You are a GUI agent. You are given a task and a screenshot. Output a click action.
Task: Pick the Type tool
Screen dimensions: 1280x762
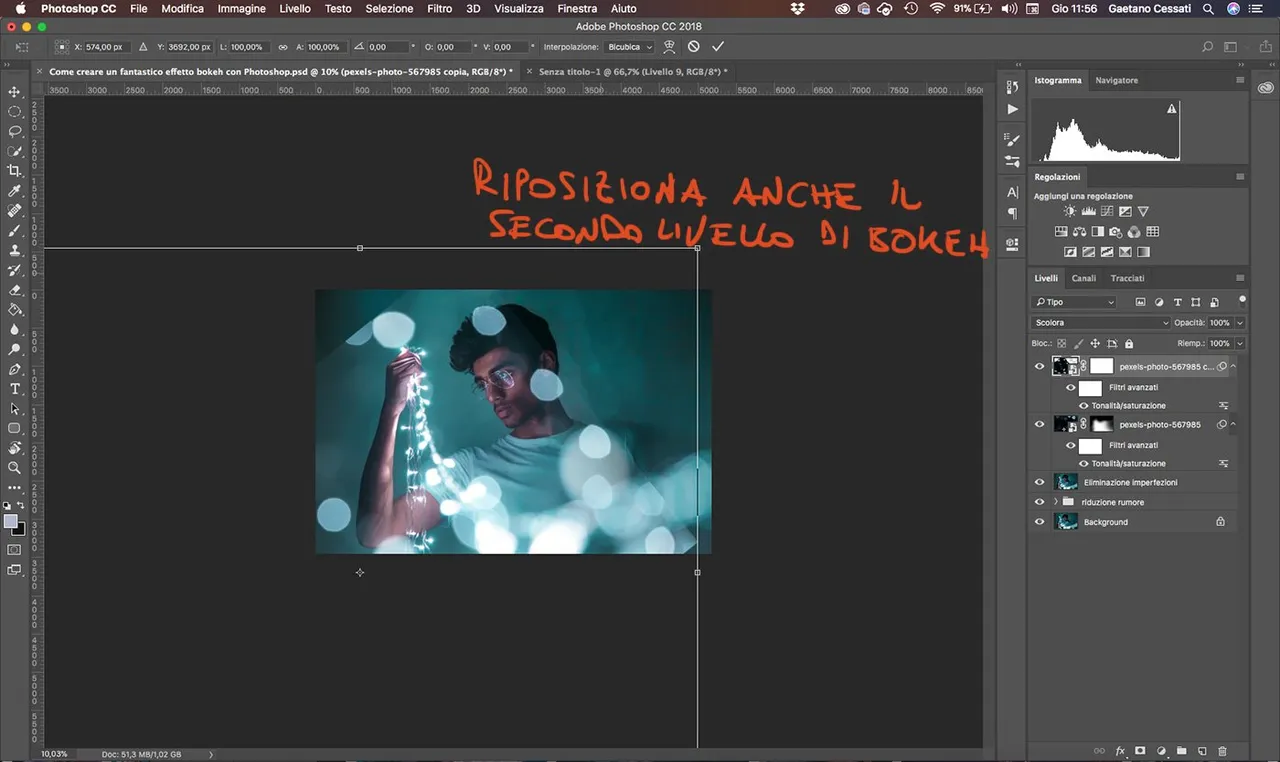point(15,389)
